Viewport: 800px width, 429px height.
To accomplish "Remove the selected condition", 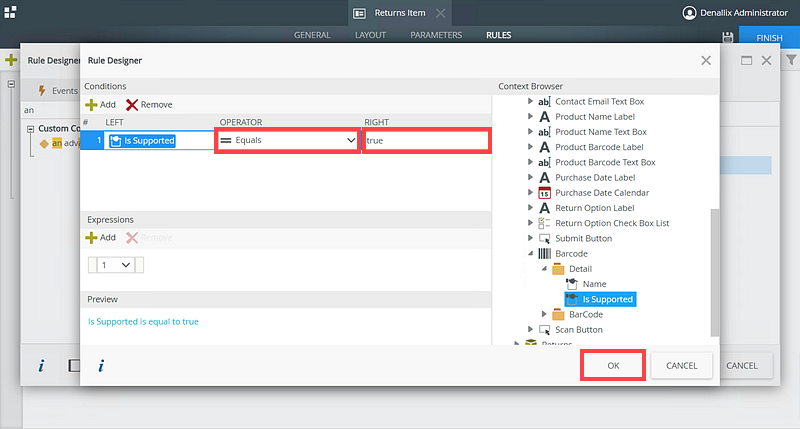I will [x=149, y=105].
